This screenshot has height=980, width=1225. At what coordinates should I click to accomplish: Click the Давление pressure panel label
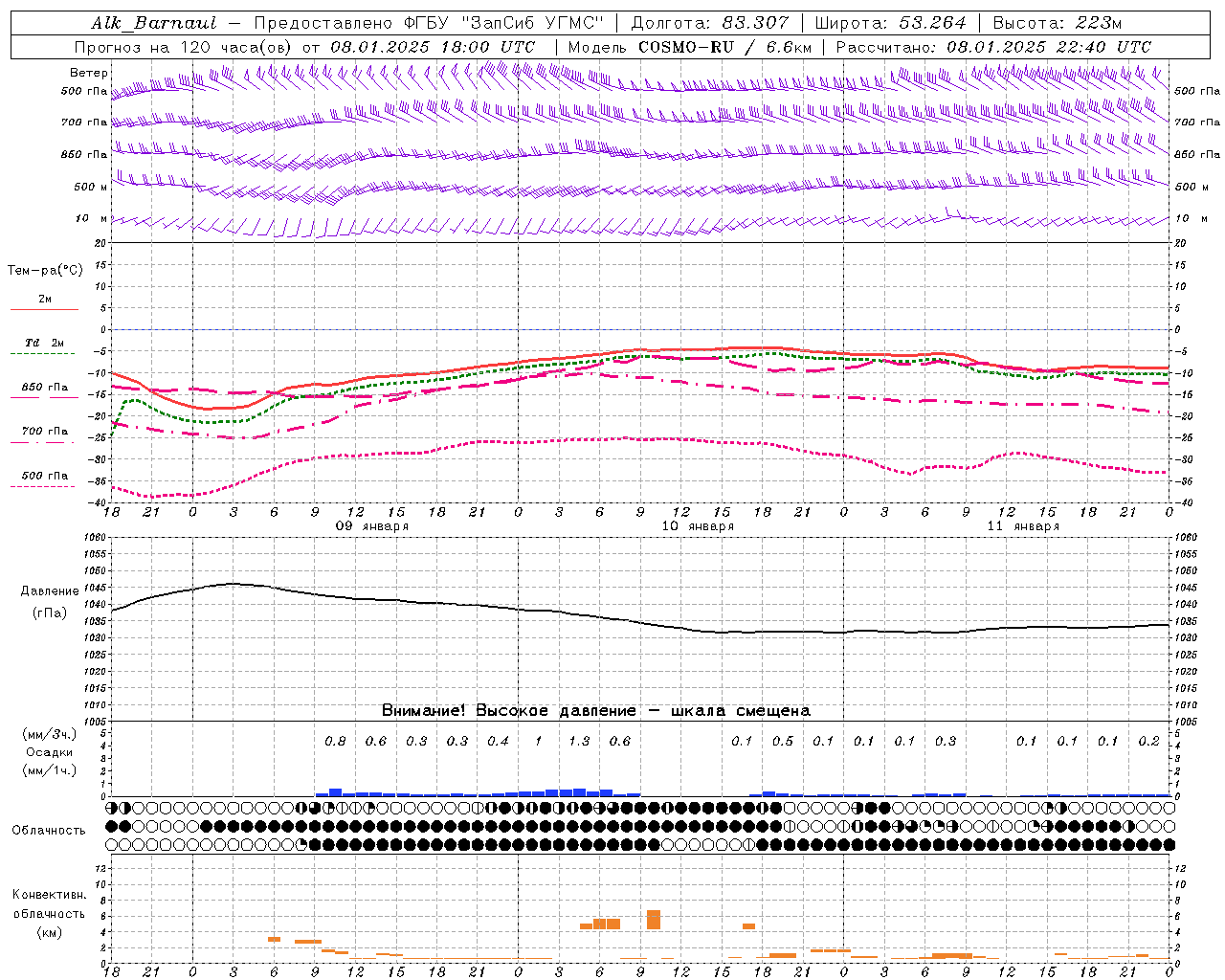[x=50, y=590]
